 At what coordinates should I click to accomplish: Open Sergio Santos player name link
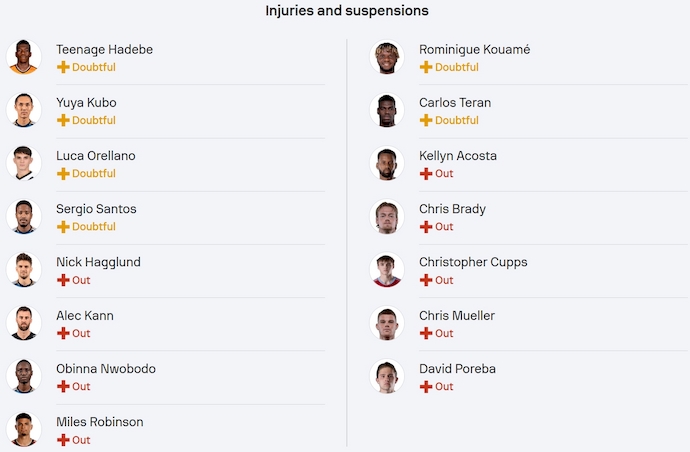(96, 209)
